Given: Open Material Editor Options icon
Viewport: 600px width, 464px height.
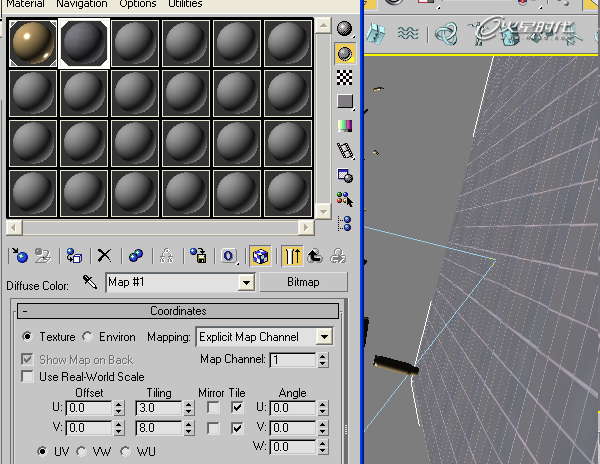Looking at the screenshot, I should coord(345,176).
